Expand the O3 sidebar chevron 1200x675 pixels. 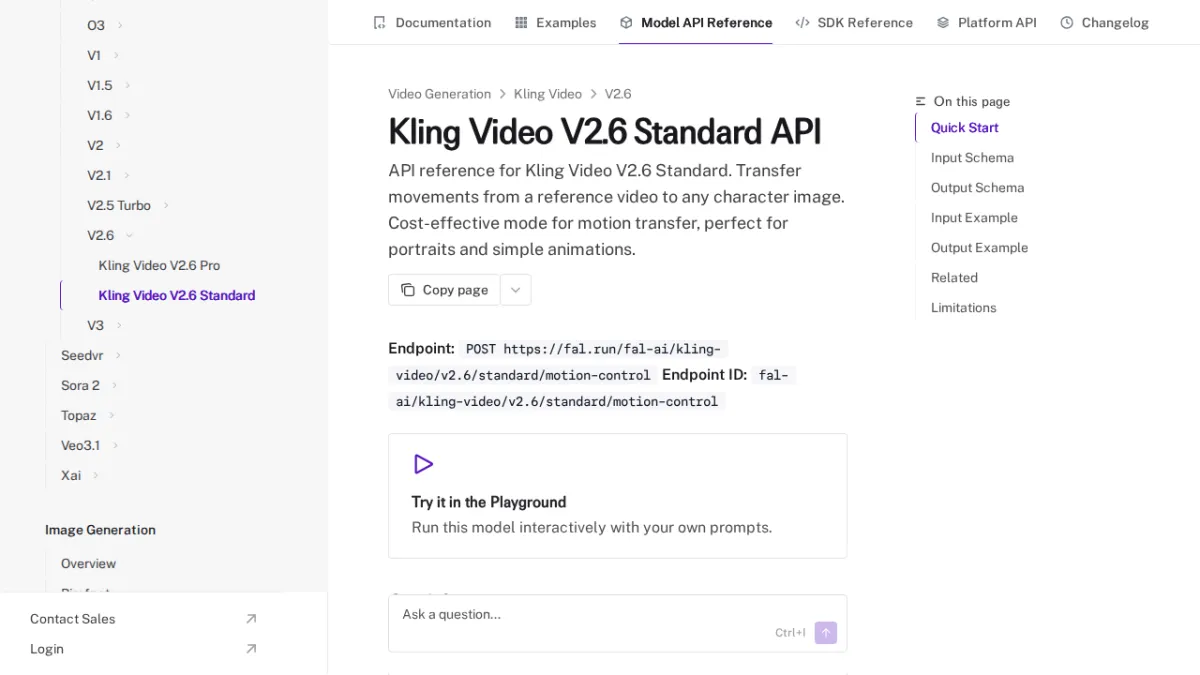(x=120, y=25)
